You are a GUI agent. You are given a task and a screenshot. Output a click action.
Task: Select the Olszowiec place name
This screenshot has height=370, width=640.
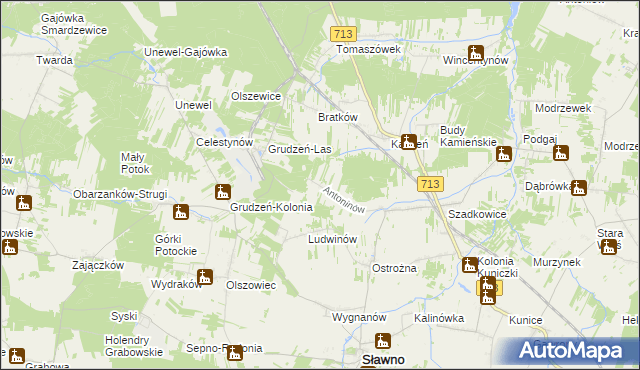pyautogui.click(x=251, y=285)
